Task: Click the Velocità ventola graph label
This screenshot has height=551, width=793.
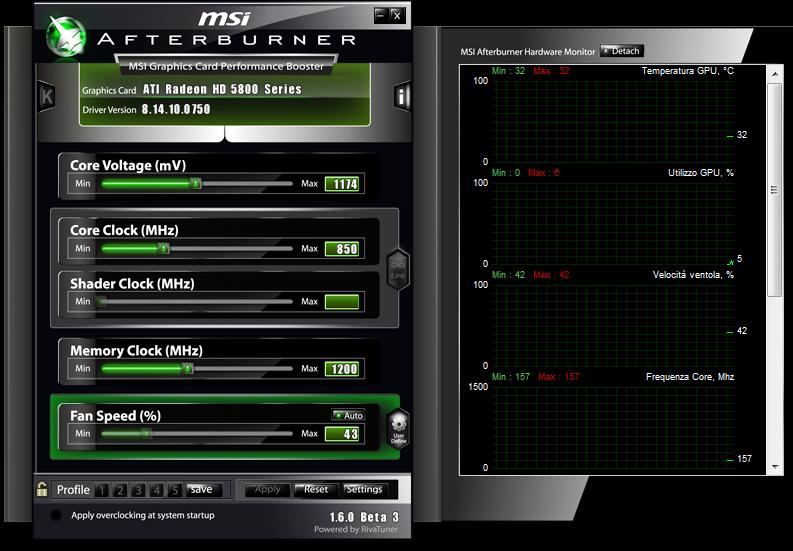Action: [x=693, y=275]
